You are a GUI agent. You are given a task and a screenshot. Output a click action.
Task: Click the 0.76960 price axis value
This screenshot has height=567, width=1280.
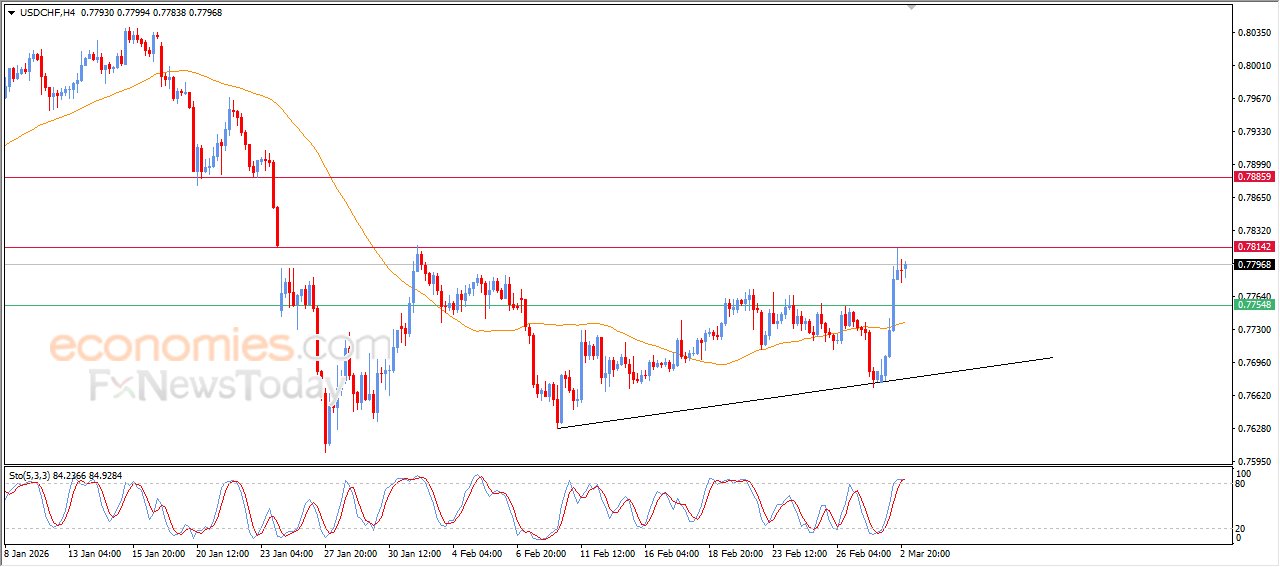click(x=1254, y=363)
